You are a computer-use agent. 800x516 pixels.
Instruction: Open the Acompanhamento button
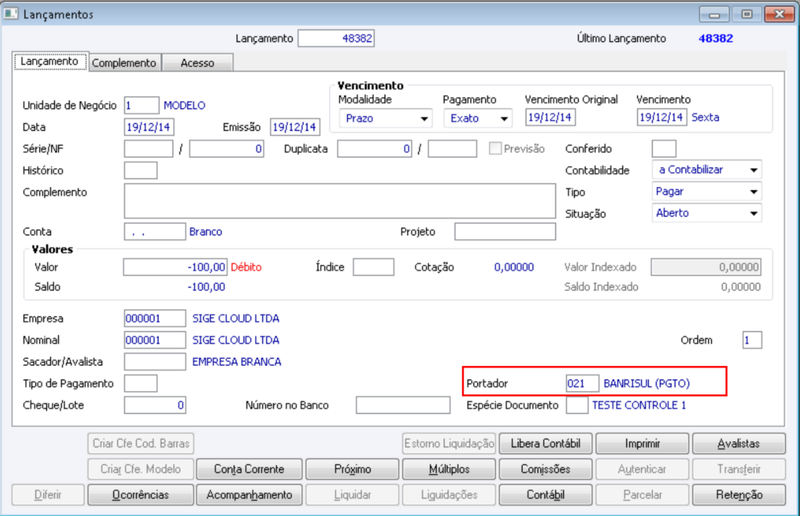[249, 495]
